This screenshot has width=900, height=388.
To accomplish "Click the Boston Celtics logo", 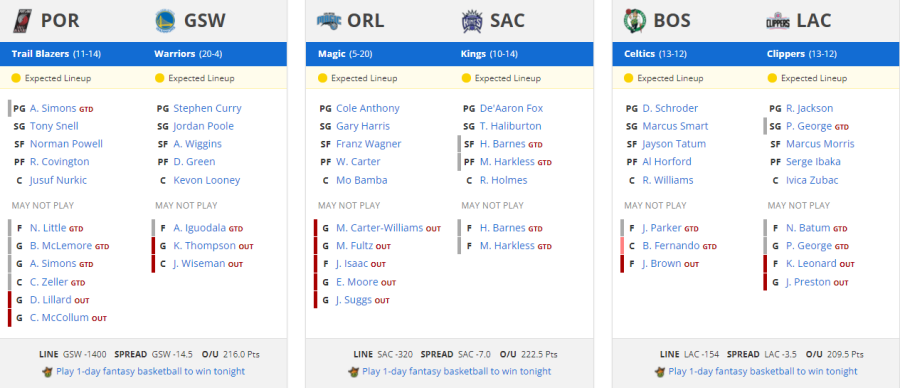I will click(x=635, y=21).
